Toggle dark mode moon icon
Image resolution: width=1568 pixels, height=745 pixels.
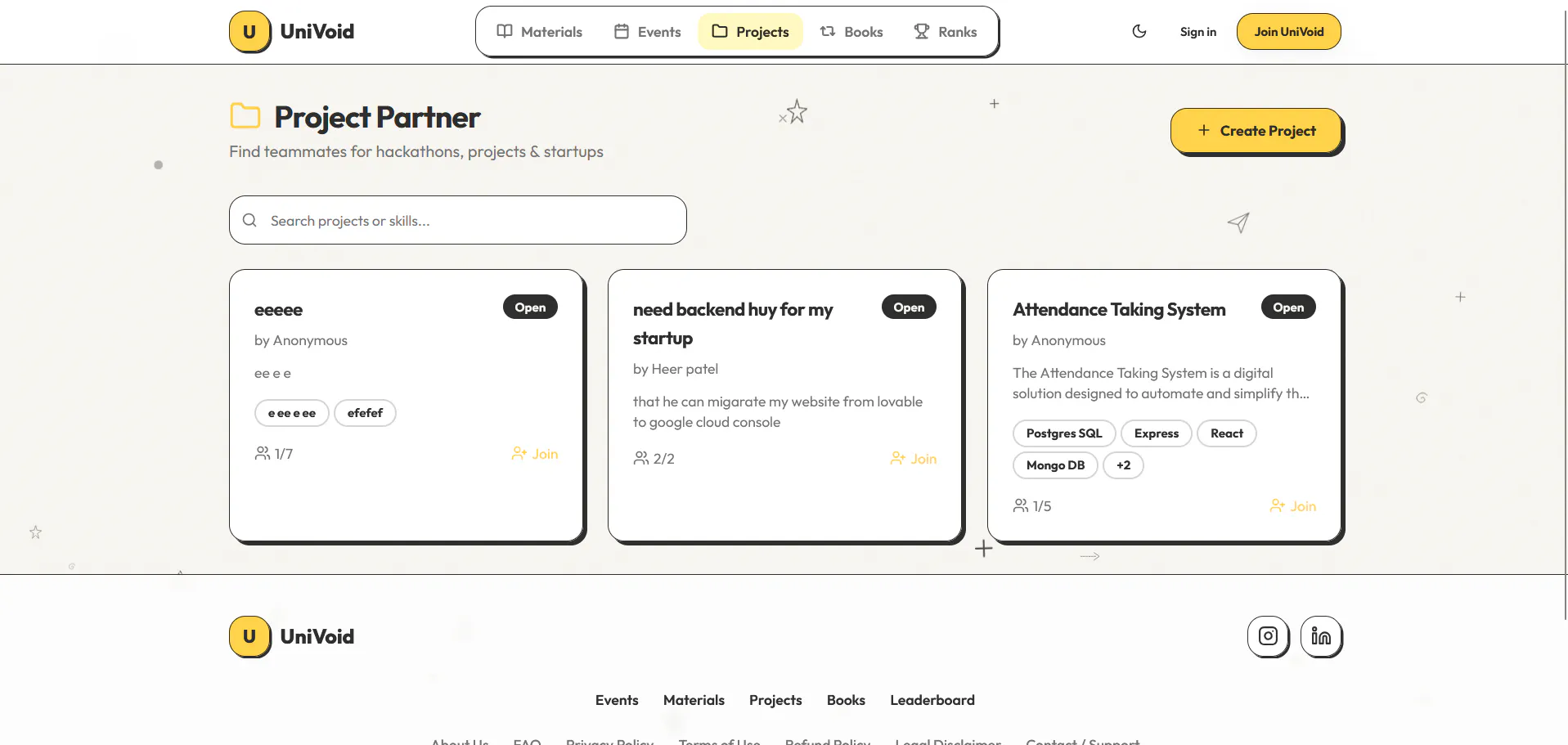pyautogui.click(x=1139, y=32)
